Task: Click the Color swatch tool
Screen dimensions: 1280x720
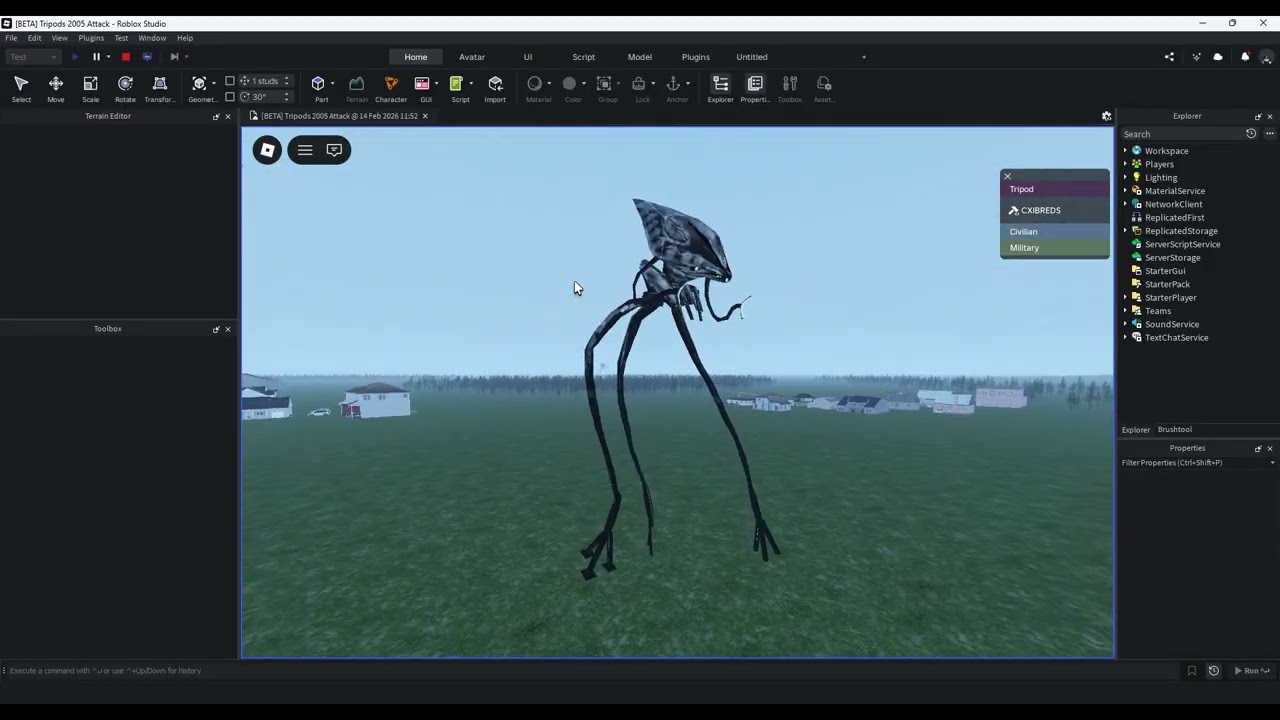Action: (x=570, y=84)
